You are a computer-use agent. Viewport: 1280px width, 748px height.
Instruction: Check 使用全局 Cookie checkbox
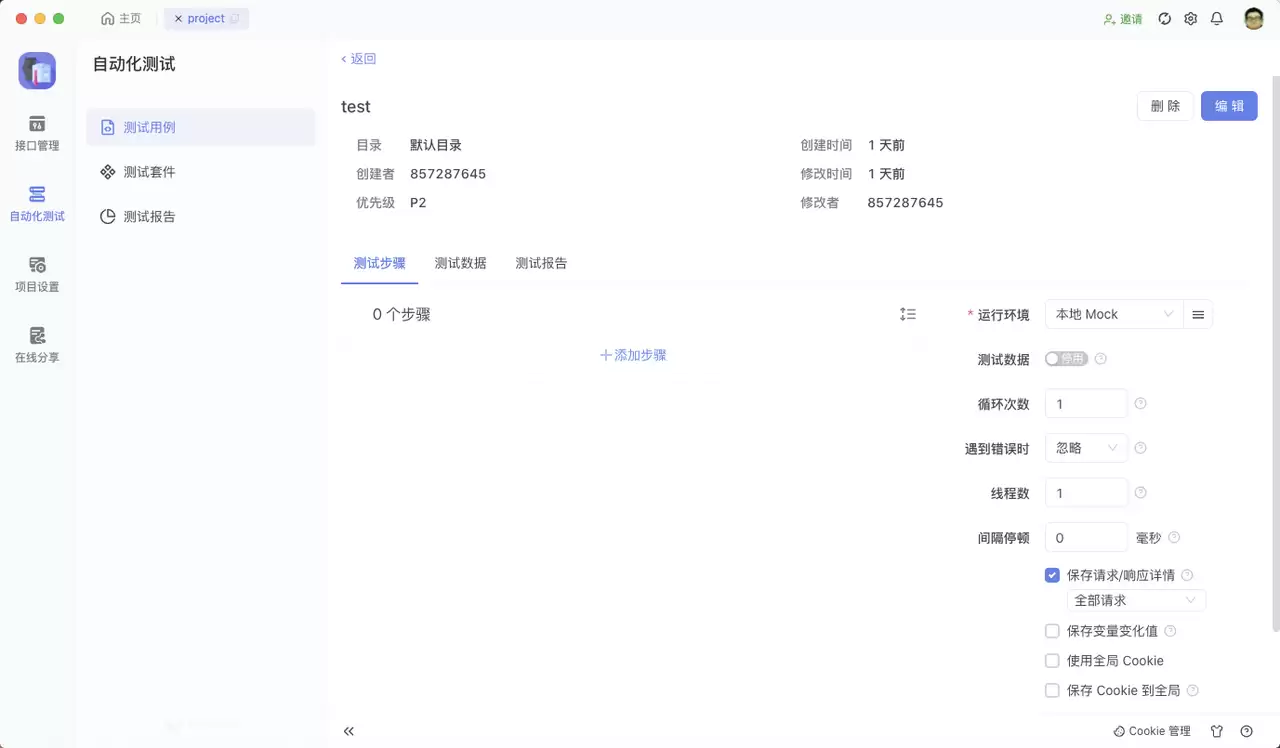point(1052,661)
